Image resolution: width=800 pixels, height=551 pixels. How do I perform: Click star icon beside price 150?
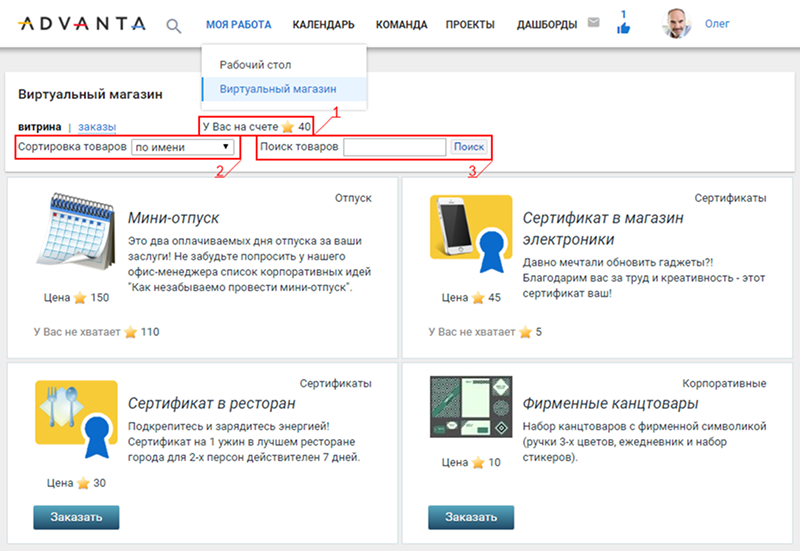80,297
